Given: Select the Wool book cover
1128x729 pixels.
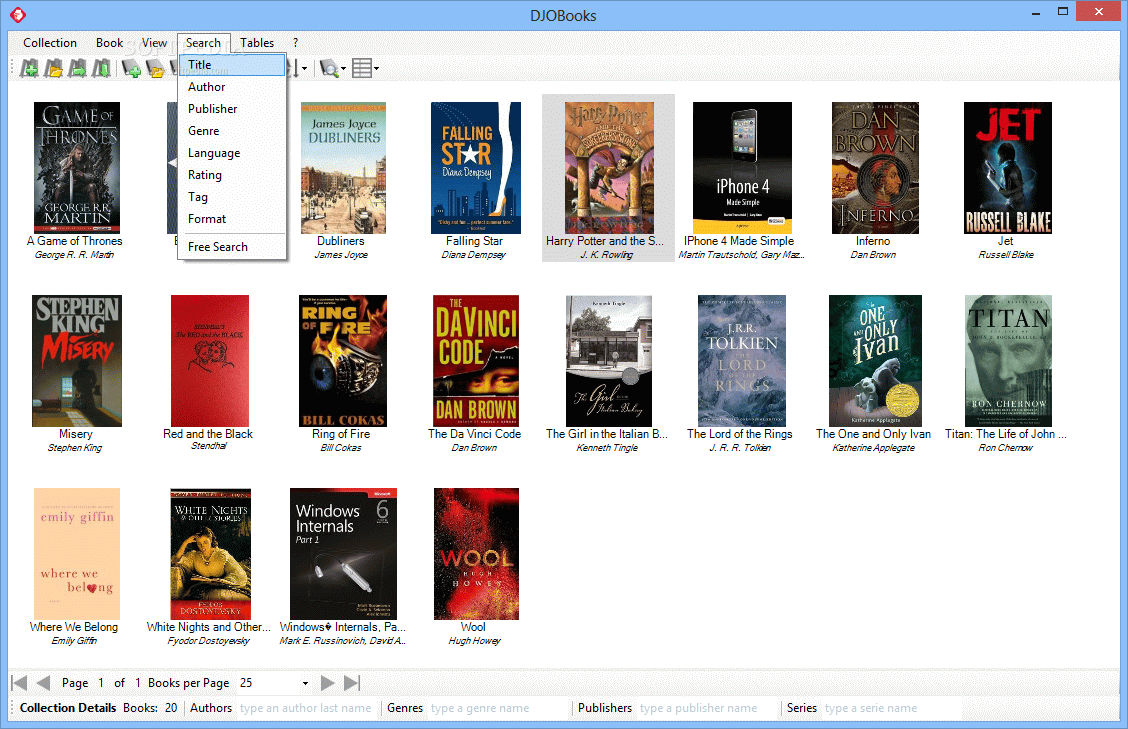Looking at the screenshot, I should pyautogui.click(x=476, y=553).
